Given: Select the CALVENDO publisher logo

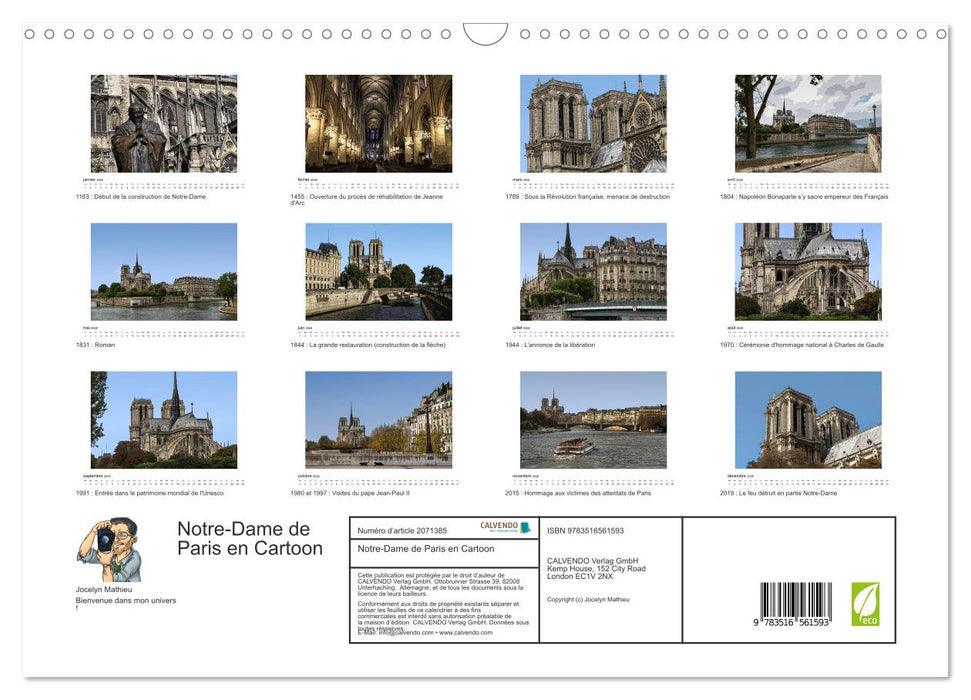Looking at the screenshot, I should coord(497,528).
